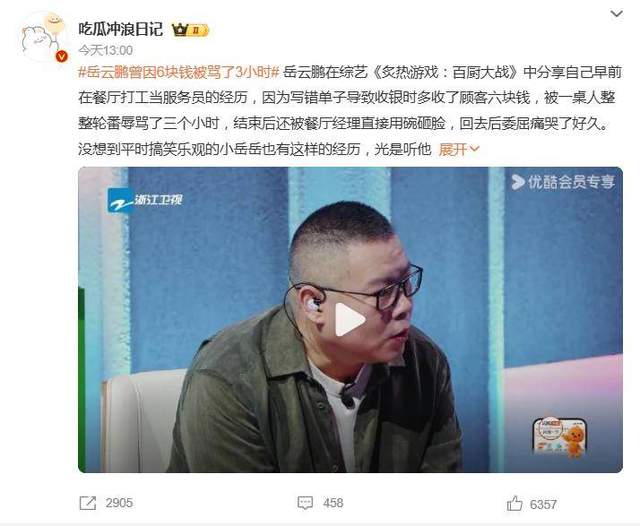The image size is (640, 526).
Task: Play the embedded video
Action: click(350, 320)
